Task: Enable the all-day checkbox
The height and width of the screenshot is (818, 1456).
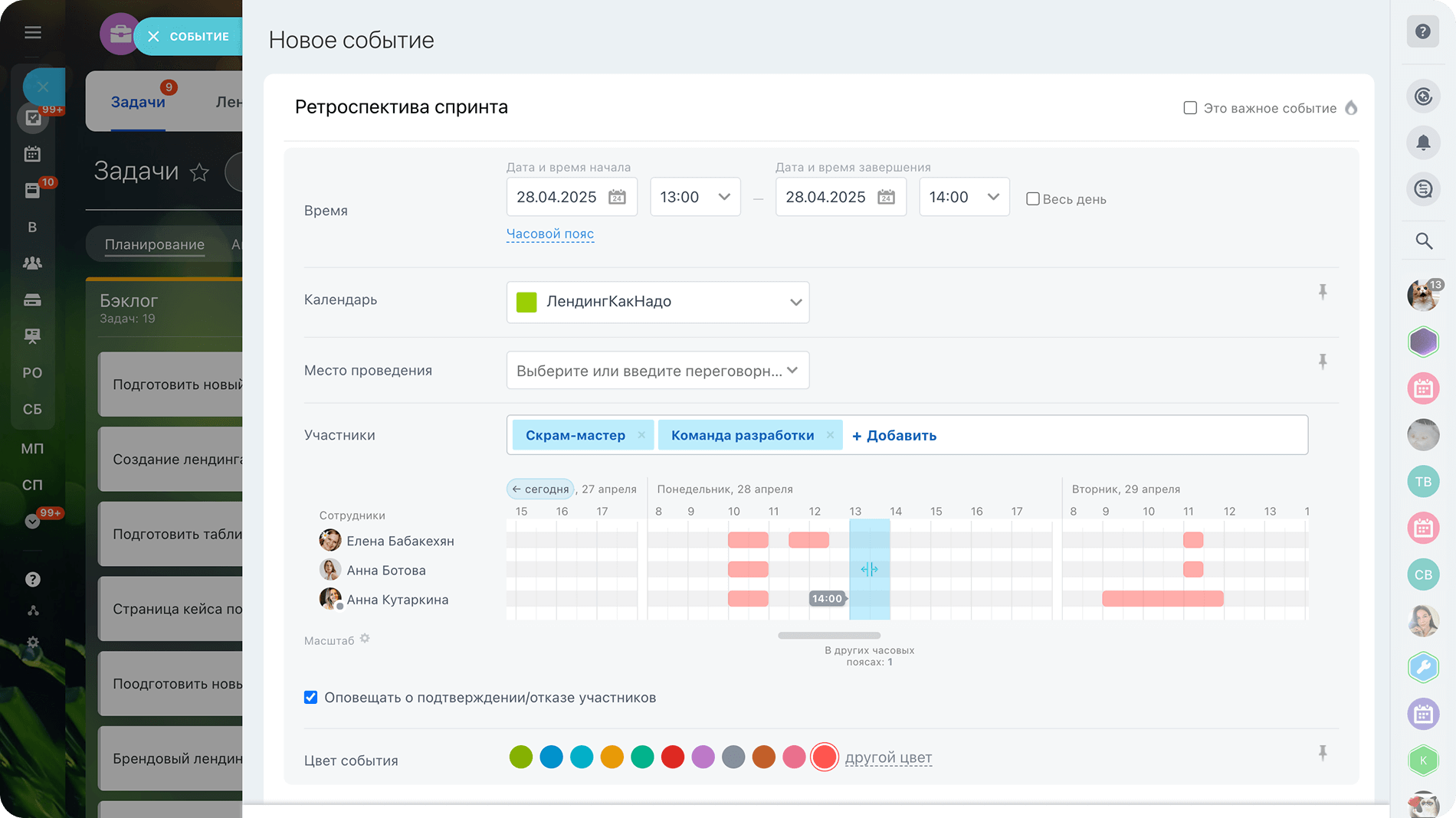Action: (1033, 199)
